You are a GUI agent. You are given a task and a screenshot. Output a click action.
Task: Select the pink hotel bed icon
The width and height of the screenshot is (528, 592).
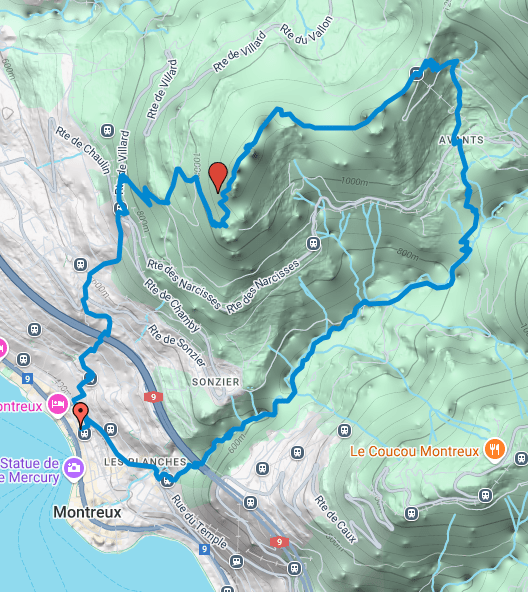tap(57, 404)
